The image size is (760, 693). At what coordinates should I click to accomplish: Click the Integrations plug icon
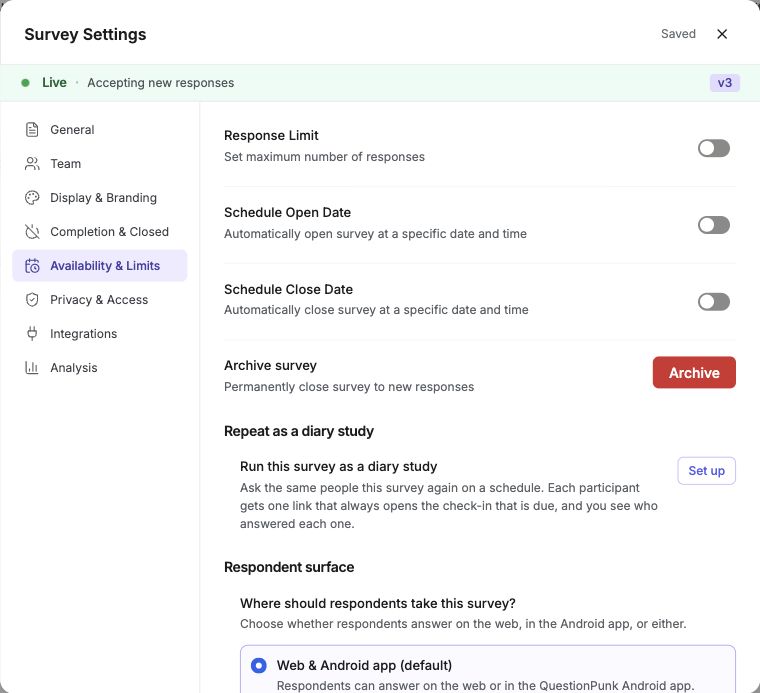(32, 333)
